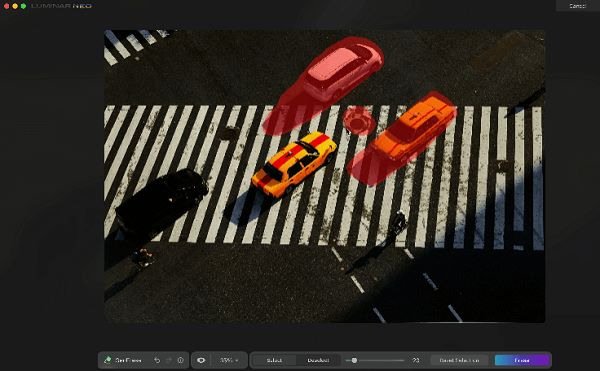Viewport: 600px width, 371px height.
Task: Adjust the brush size slider
Action: pyautogui.click(x=375, y=360)
